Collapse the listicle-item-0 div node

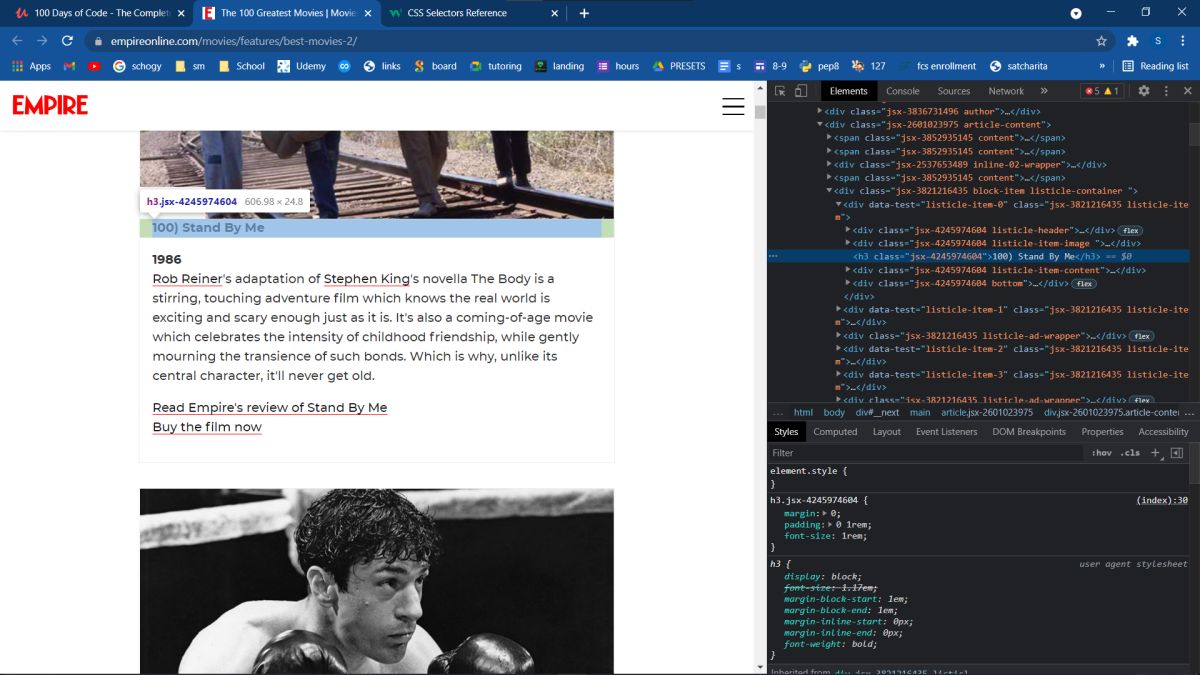click(838, 204)
